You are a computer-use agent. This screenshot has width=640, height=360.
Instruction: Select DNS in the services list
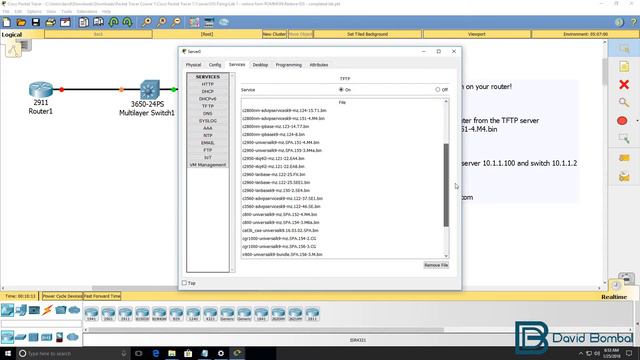coord(208,113)
